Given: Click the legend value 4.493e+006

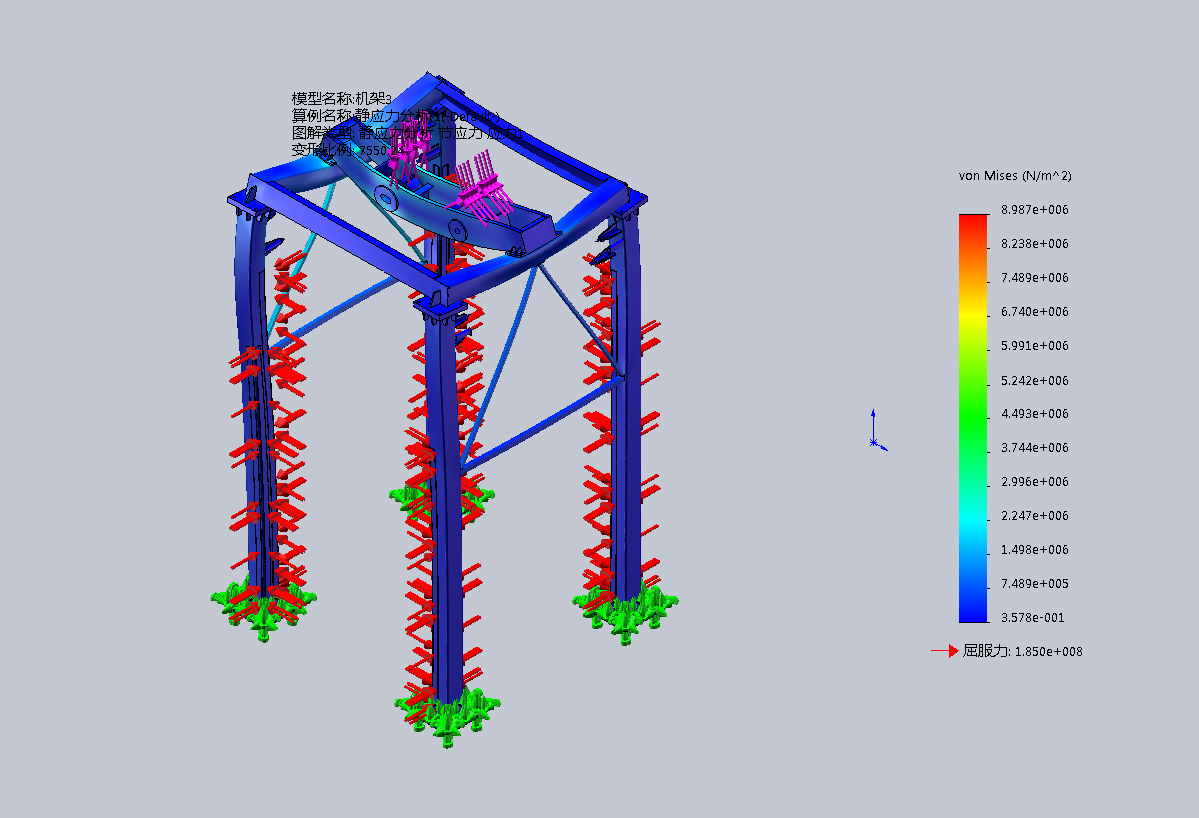Looking at the screenshot, I should point(1035,414).
